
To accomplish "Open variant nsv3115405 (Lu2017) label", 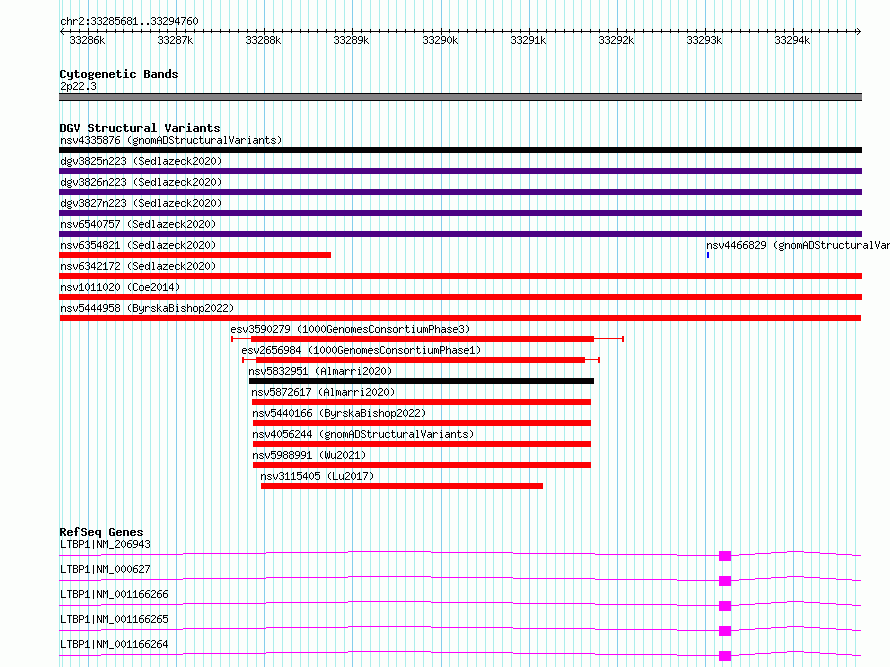I will point(317,476).
